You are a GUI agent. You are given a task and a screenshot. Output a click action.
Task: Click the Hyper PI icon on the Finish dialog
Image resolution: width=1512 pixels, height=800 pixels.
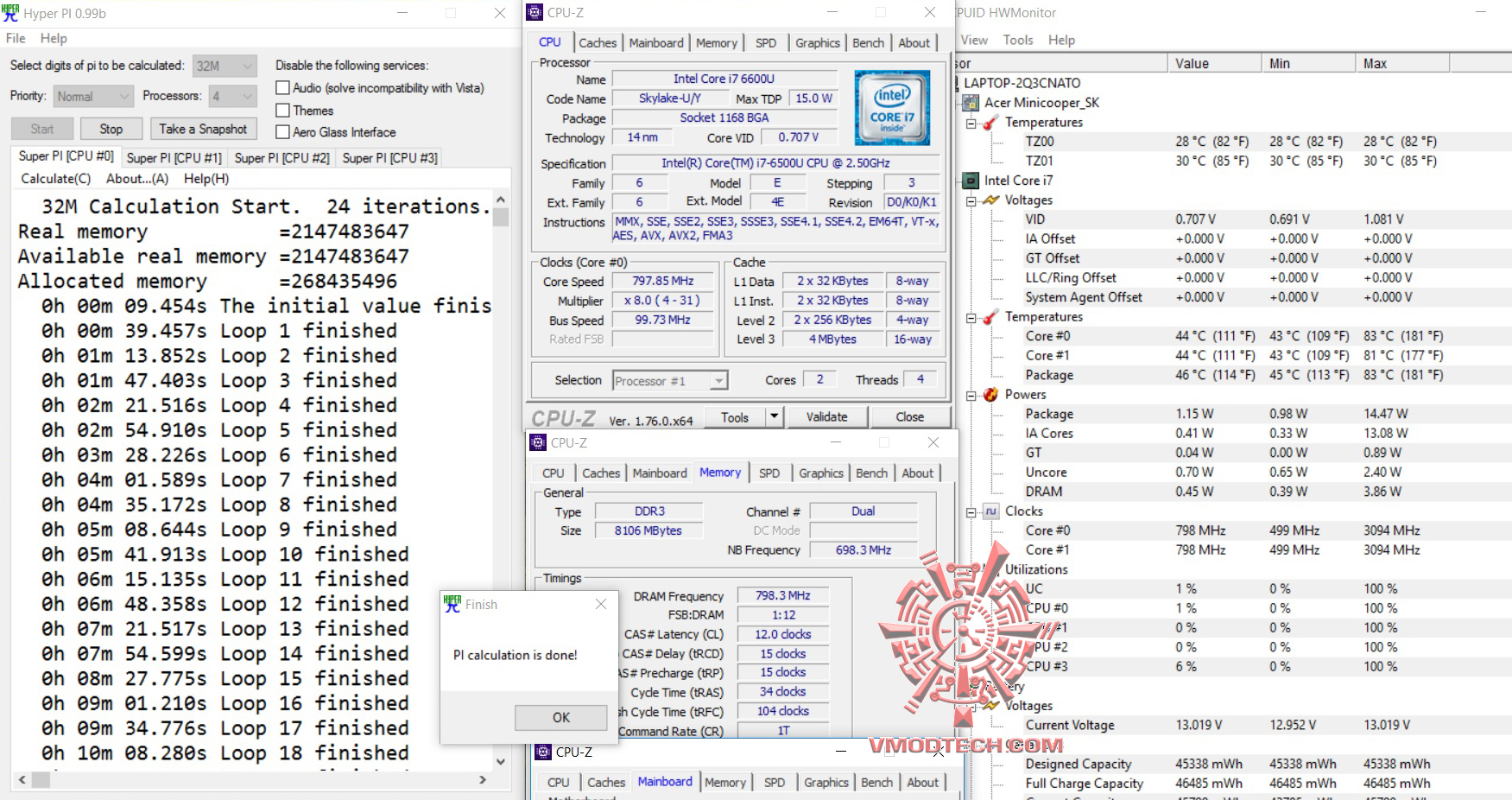452,605
